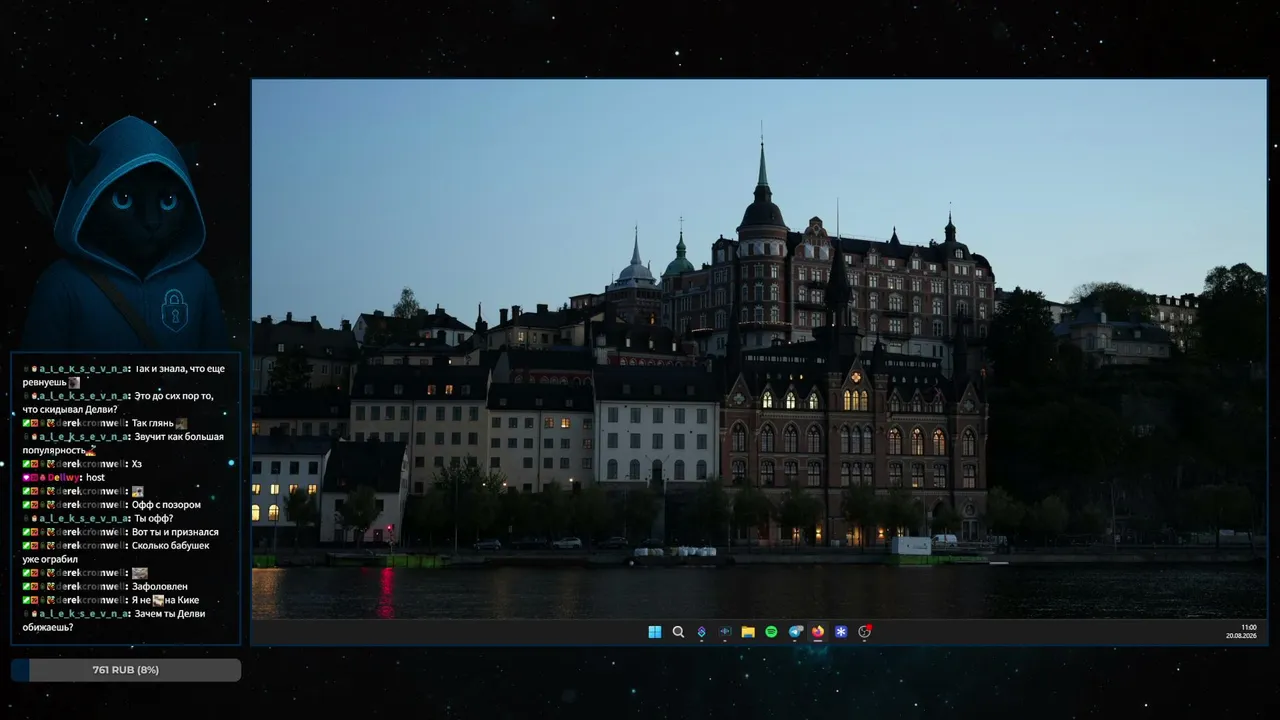Click "Звучит как большая" chat message
The height and width of the screenshot is (720, 1280).
178,437
